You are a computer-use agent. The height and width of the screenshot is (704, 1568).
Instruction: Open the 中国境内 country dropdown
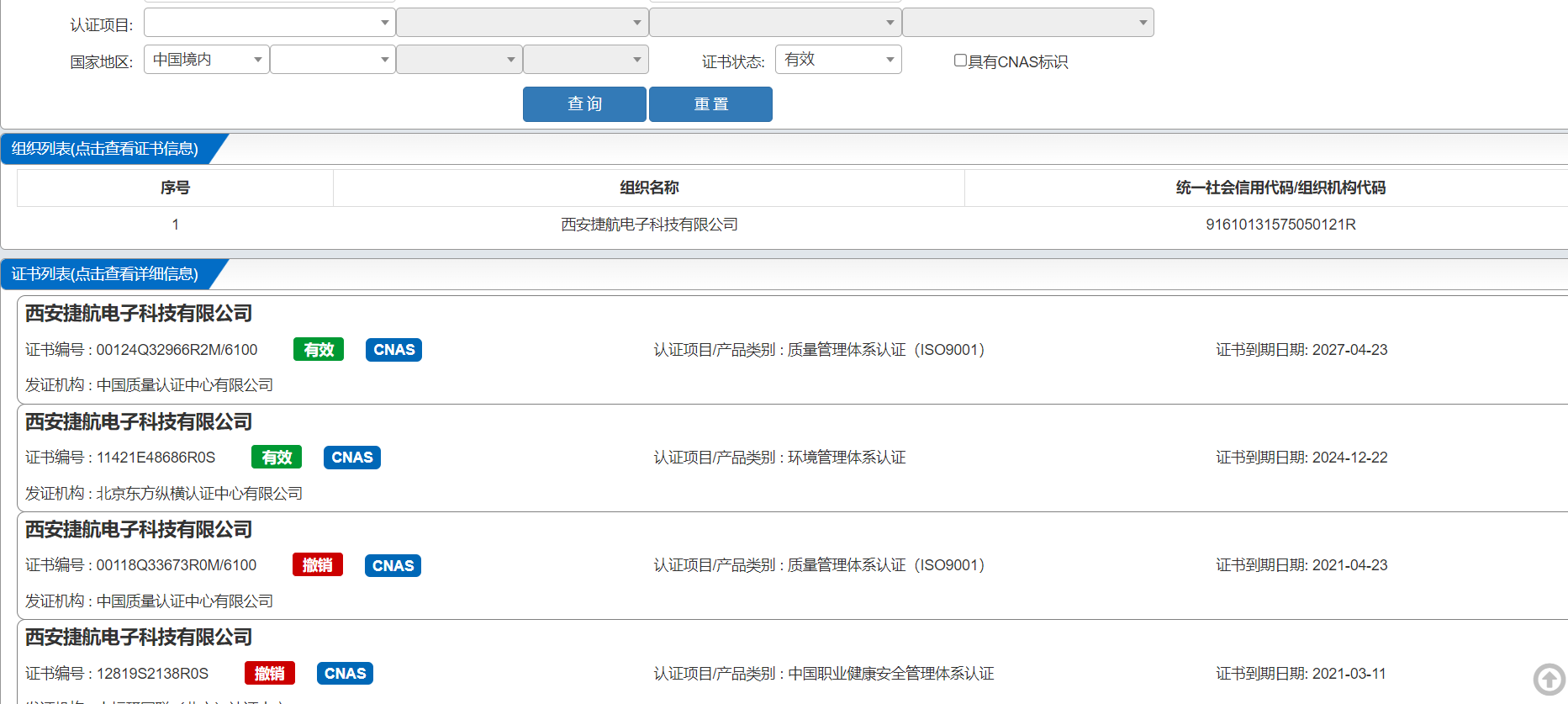pyautogui.click(x=207, y=60)
